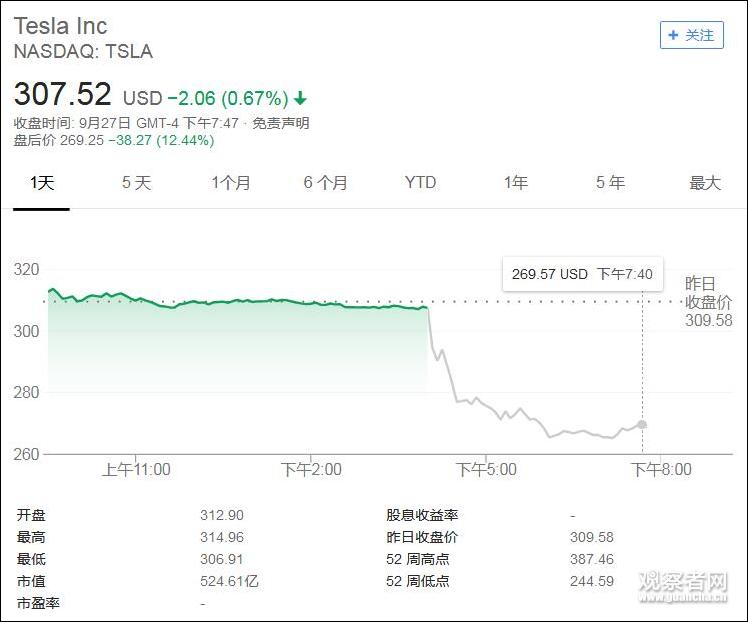Click the 下午5:00 time axis label

point(486,469)
